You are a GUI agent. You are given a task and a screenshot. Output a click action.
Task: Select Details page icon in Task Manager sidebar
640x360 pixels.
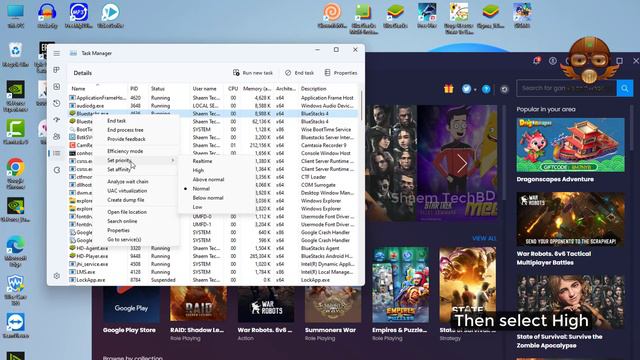point(56,153)
